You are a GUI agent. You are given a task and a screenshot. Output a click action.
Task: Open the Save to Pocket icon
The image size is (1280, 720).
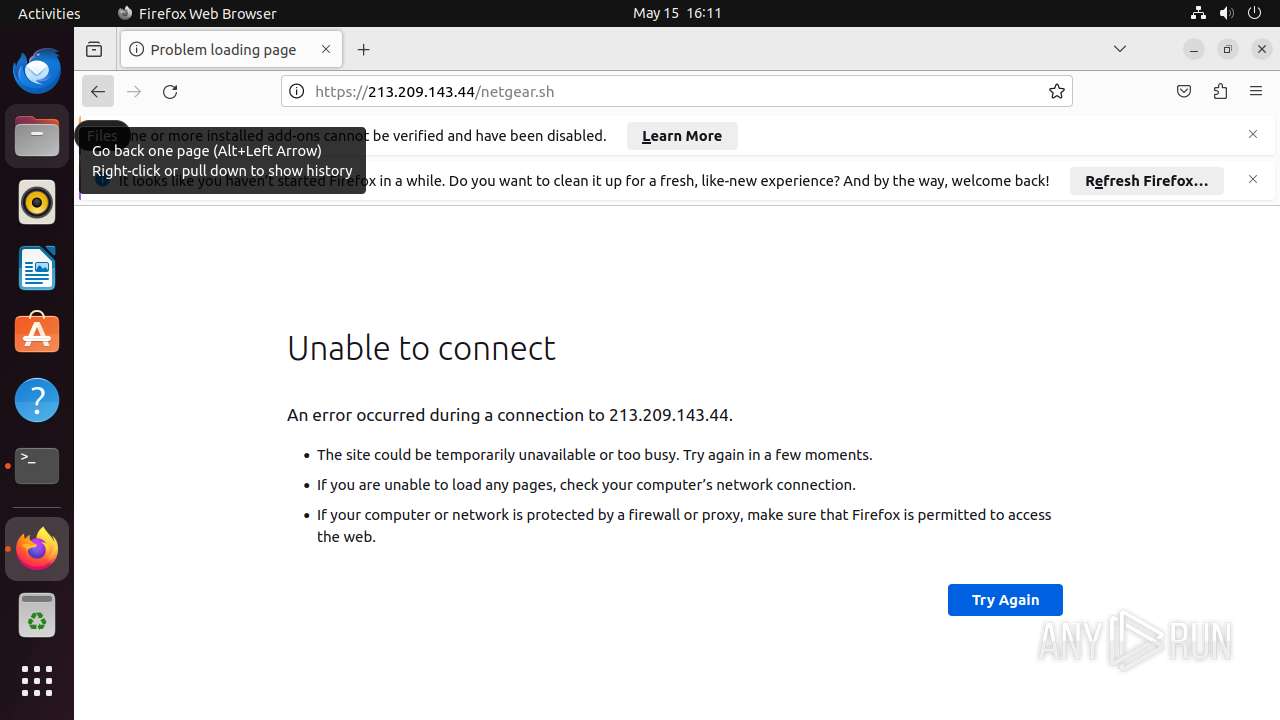pyautogui.click(x=1184, y=92)
